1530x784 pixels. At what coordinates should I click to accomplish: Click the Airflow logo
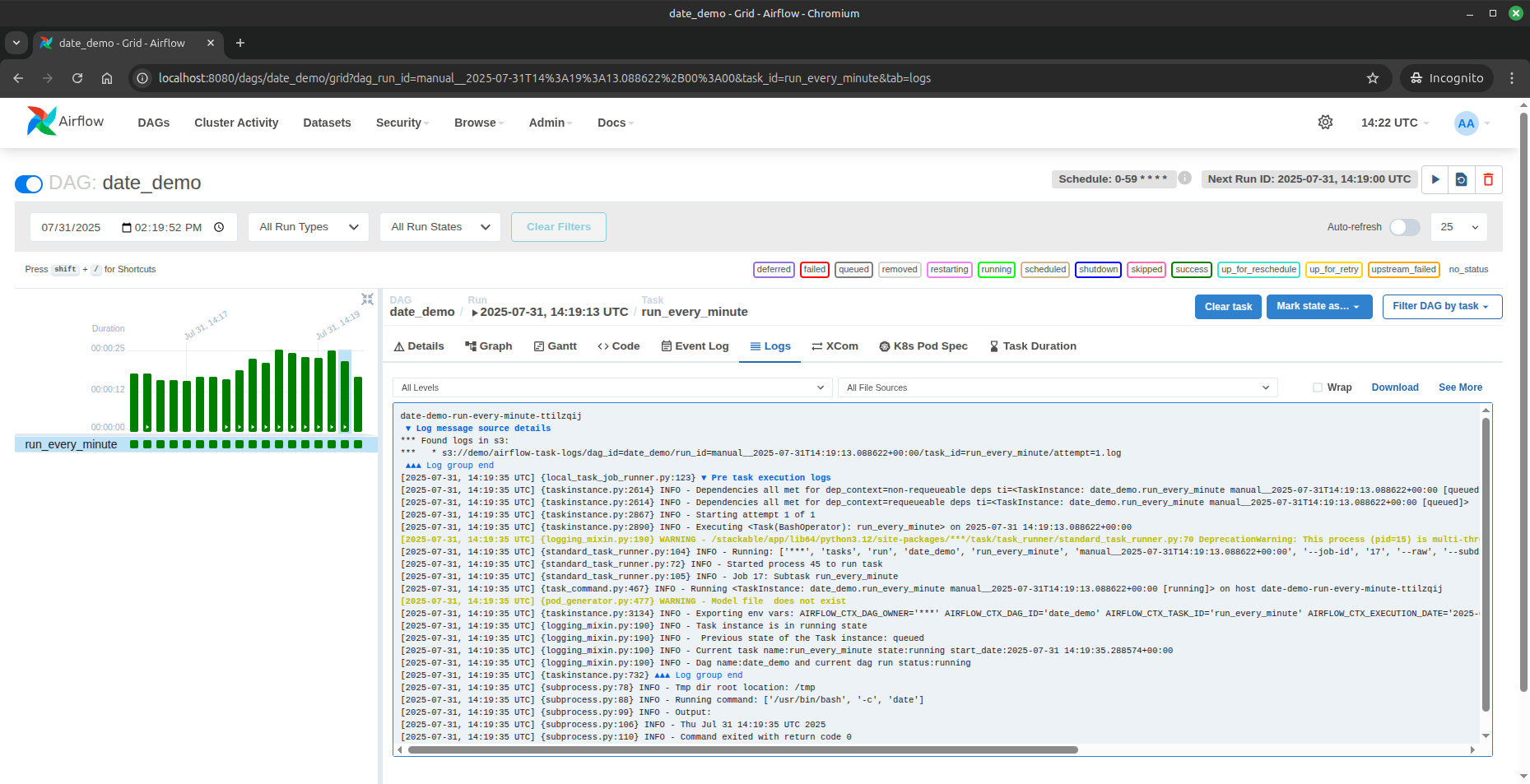click(x=66, y=122)
